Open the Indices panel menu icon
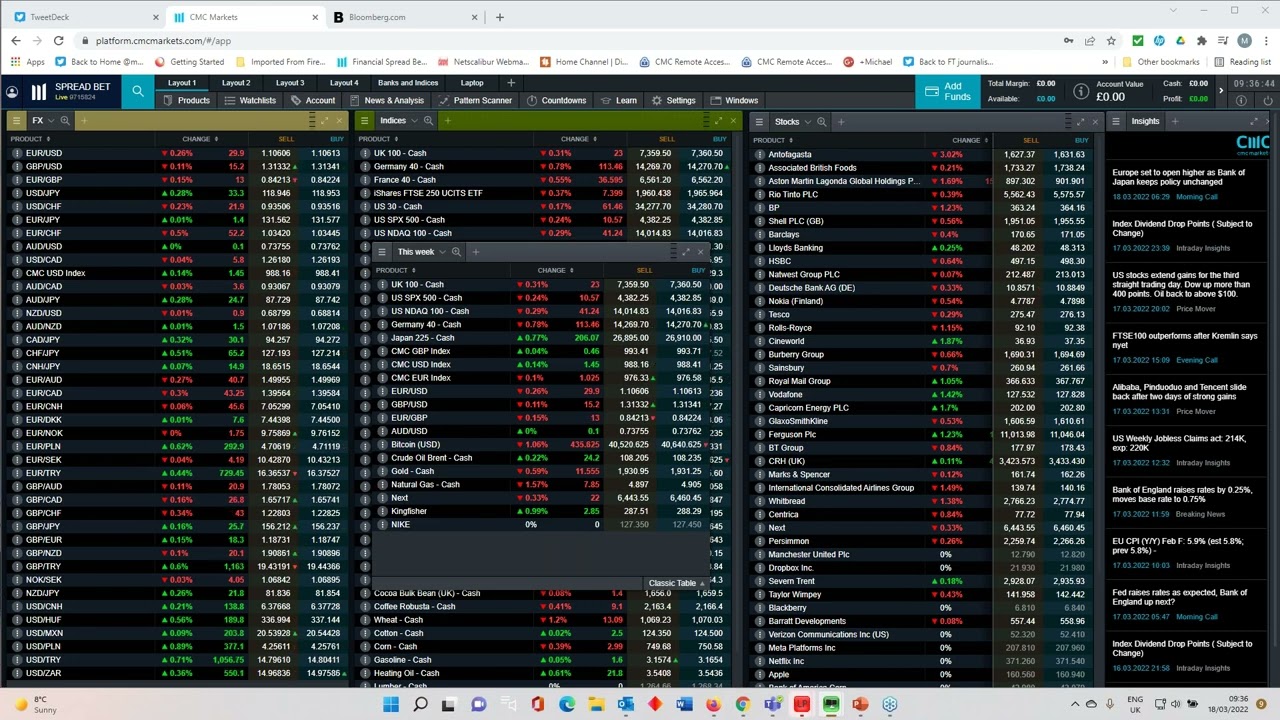Viewport: 1280px width, 720px height. coord(365,121)
